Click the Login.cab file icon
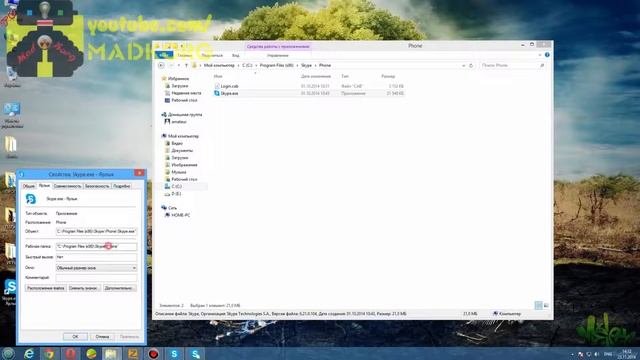The height and width of the screenshot is (360, 640). (217, 86)
